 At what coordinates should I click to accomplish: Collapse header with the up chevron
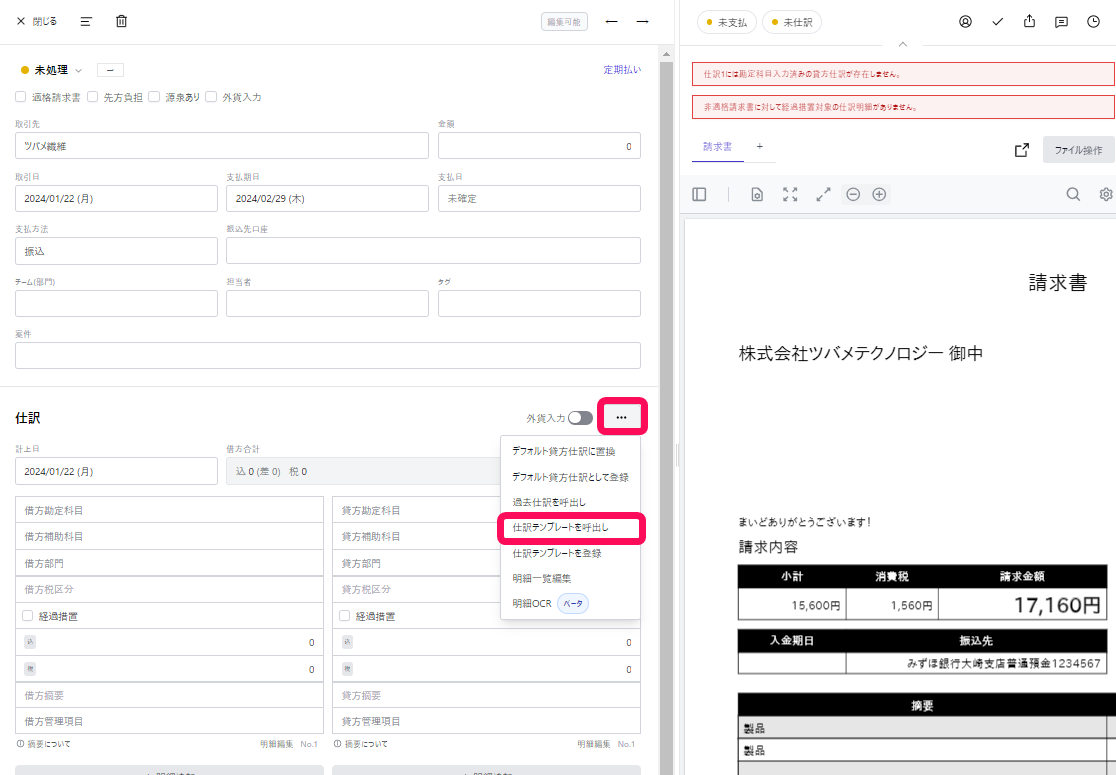[902, 44]
